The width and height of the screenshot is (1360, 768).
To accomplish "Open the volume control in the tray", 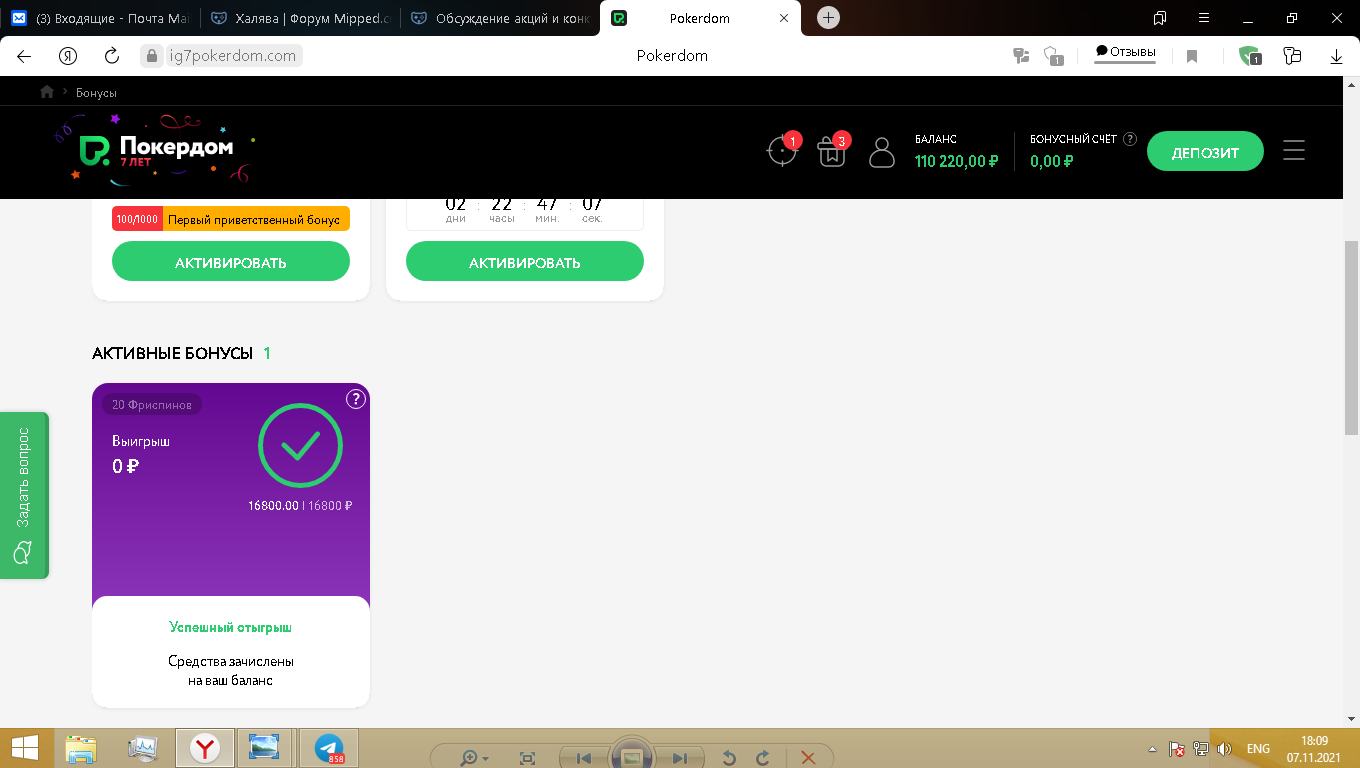I will point(1224,749).
